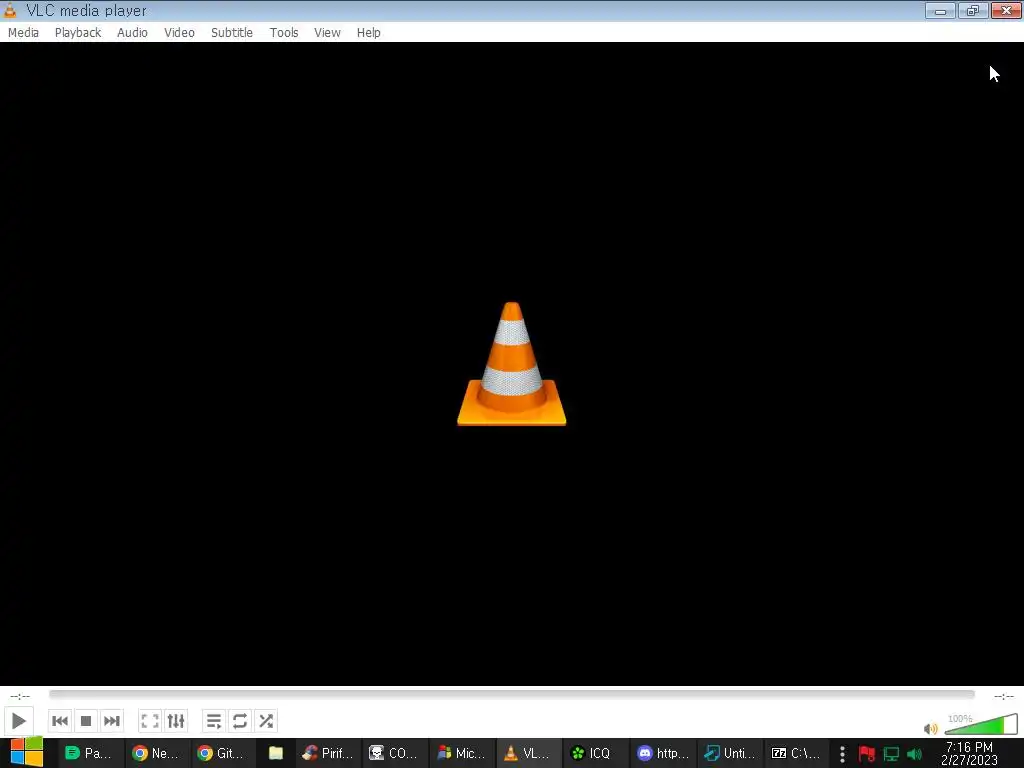Click the playback seek bar
Viewport: 1024px width, 768px height.
pyautogui.click(x=511, y=695)
